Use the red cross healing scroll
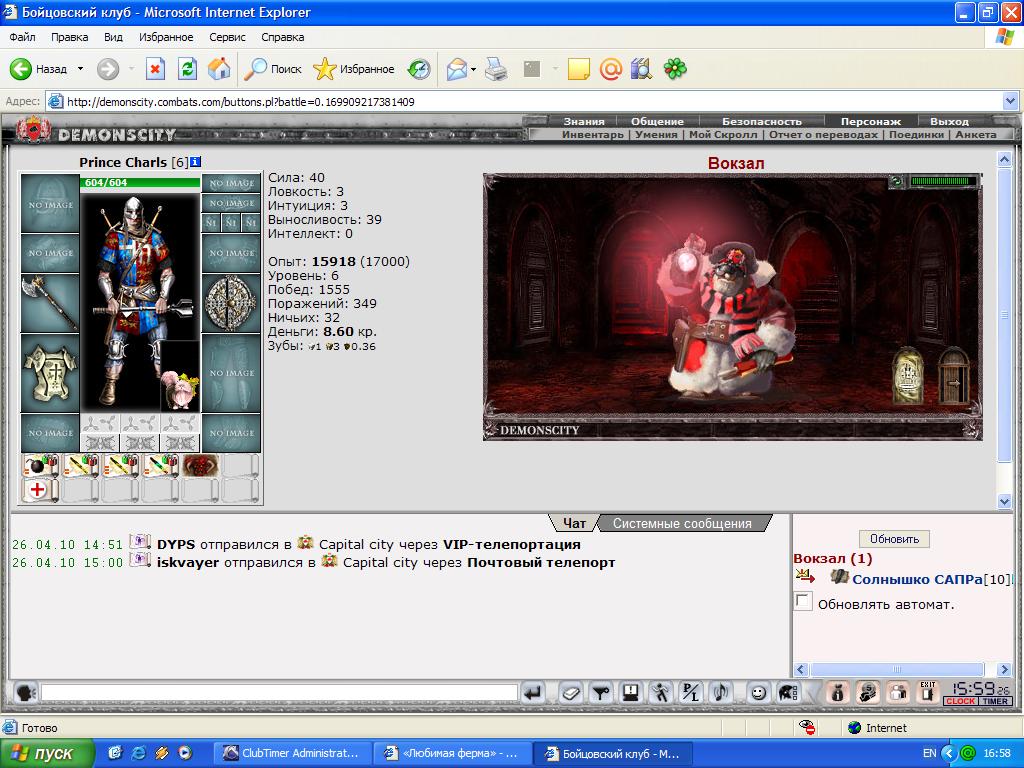 (40, 490)
